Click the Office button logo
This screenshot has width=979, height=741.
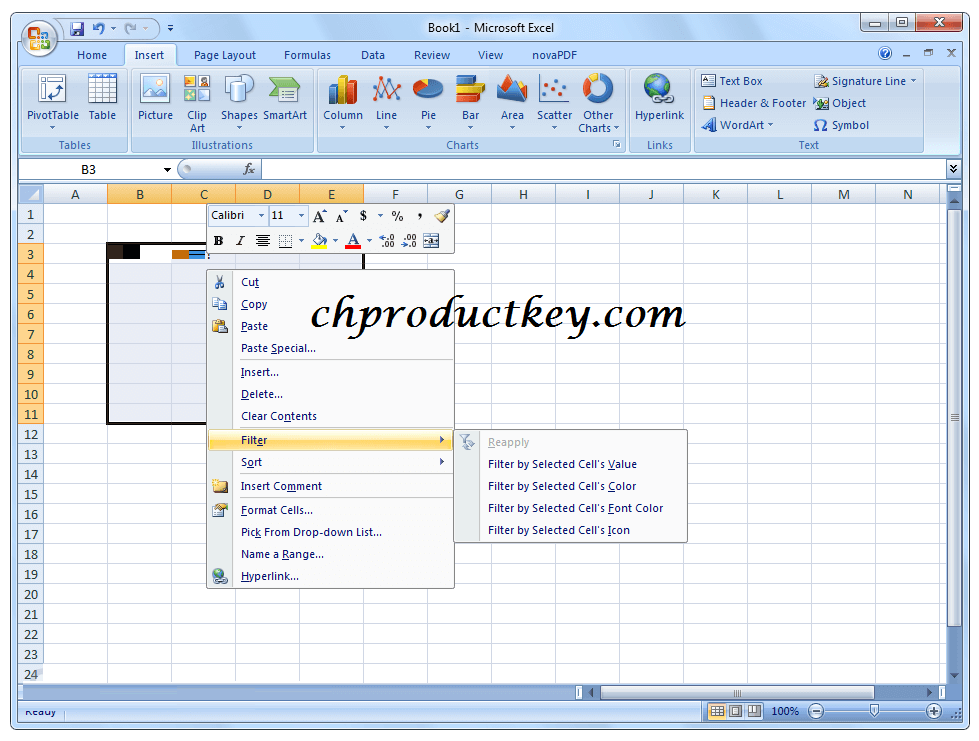coord(39,37)
